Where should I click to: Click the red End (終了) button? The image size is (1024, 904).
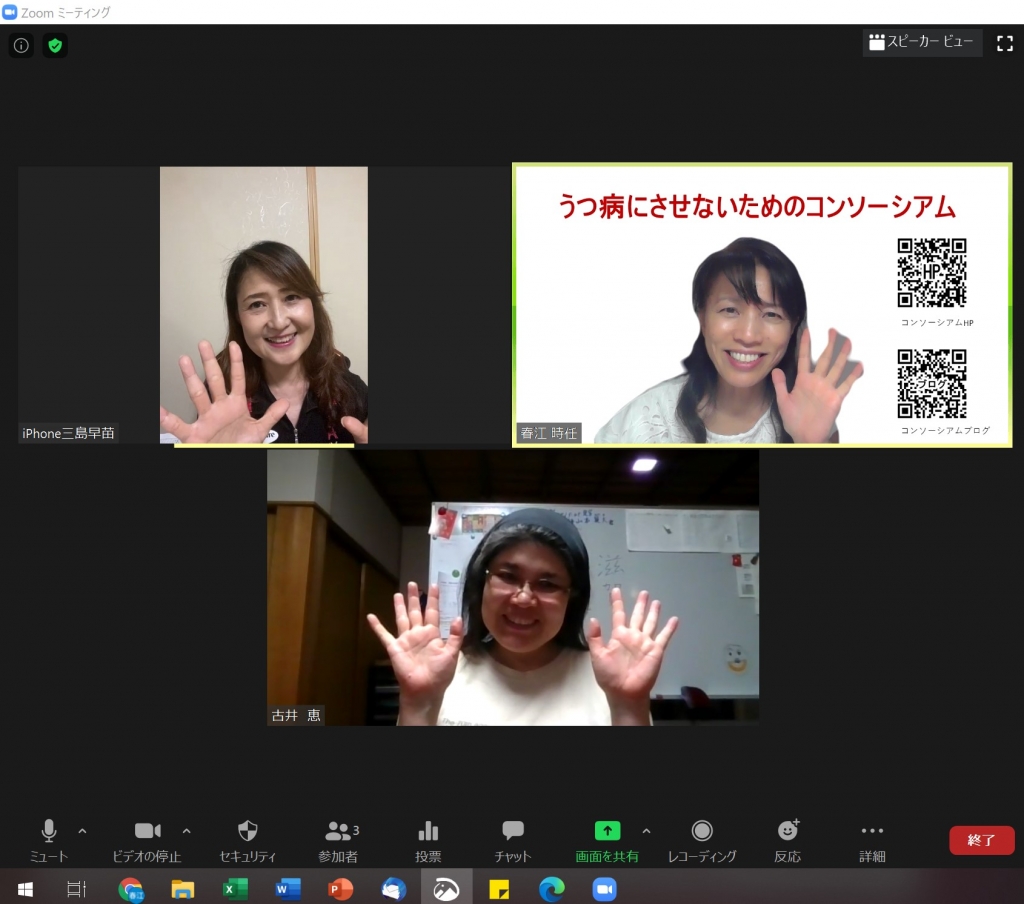pos(981,840)
